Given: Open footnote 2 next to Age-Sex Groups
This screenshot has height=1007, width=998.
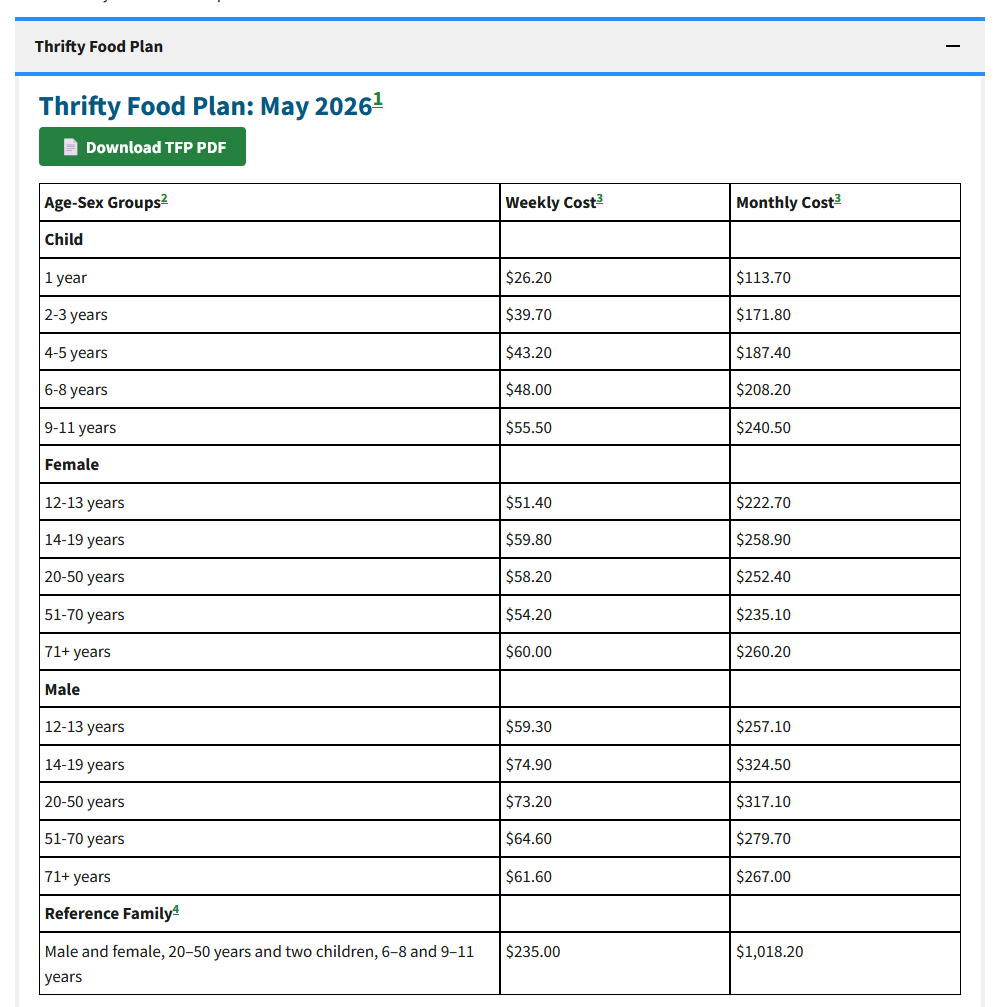Looking at the screenshot, I should (164, 199).
